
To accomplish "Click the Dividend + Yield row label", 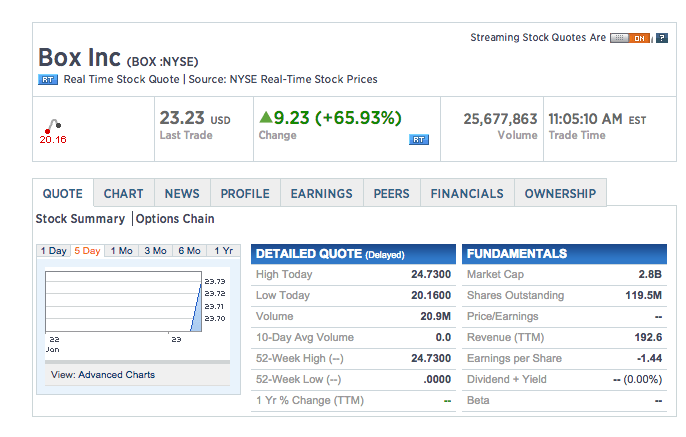I will tap(507, 379).
